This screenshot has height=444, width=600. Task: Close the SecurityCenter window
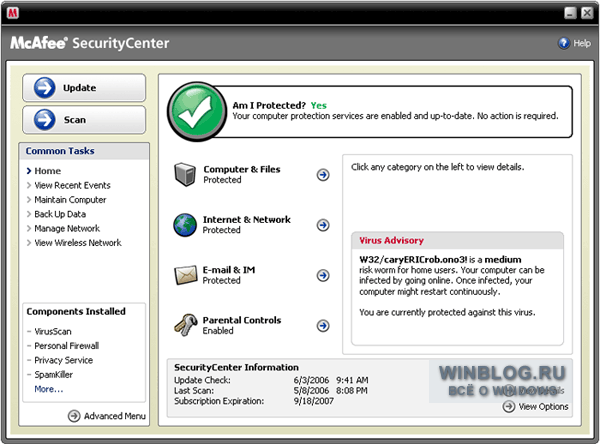coord(587,13)
